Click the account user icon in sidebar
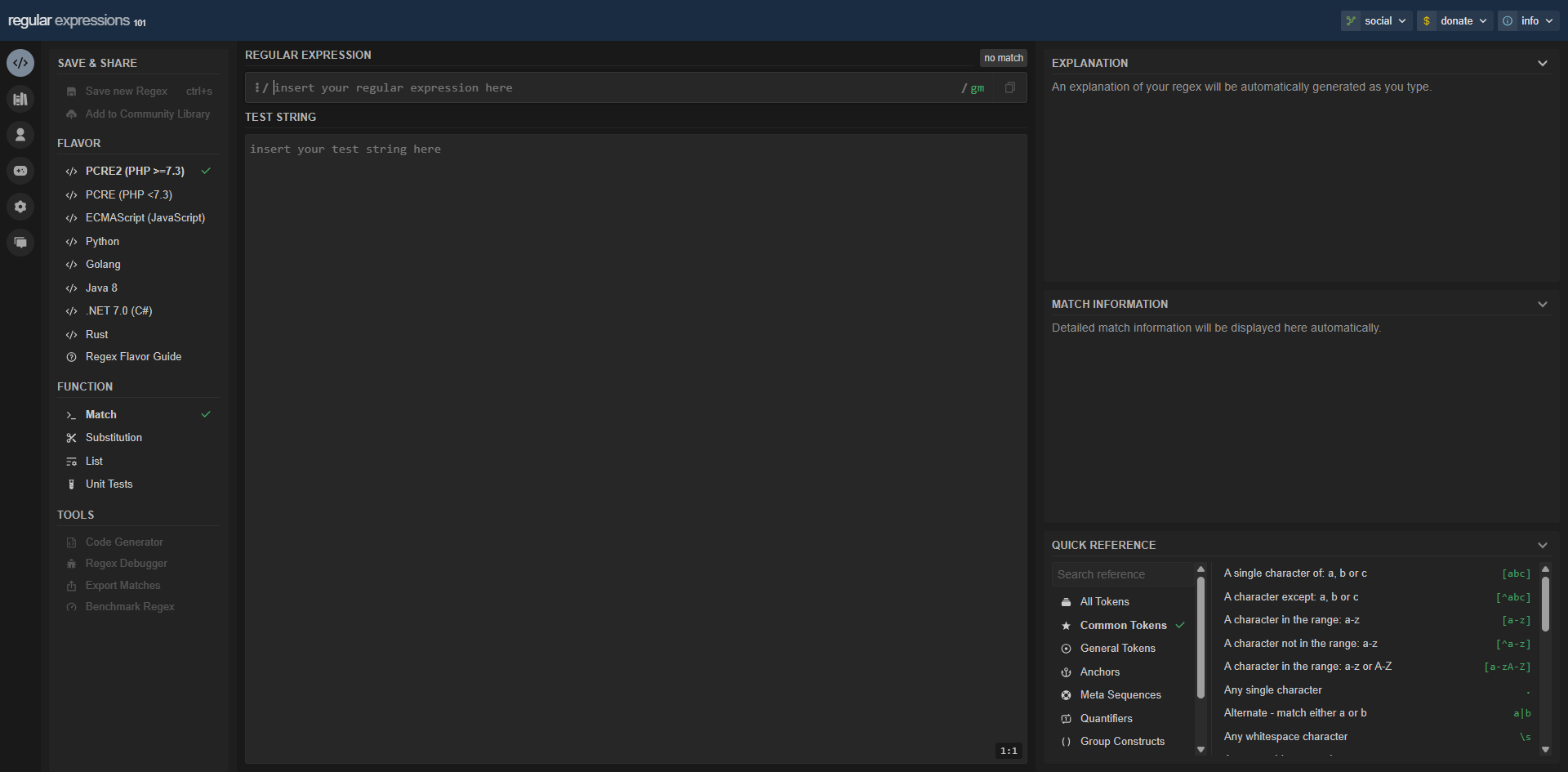Image resolution: width=1568 pixels, height=772 pixels. tap(20, 135)
